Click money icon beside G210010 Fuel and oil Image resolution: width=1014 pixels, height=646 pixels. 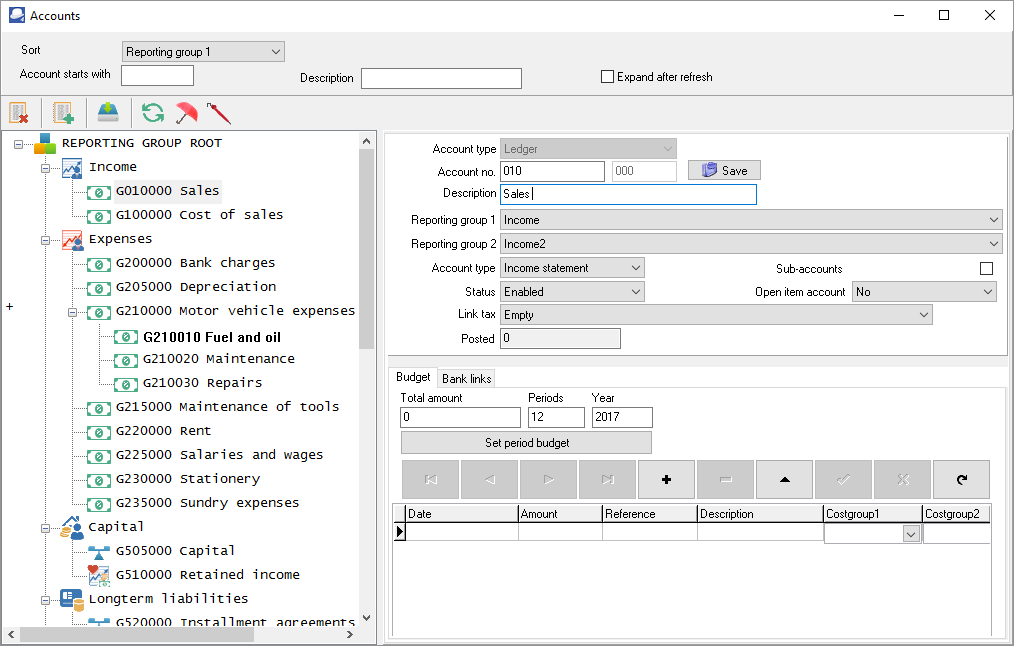point(126,336)
